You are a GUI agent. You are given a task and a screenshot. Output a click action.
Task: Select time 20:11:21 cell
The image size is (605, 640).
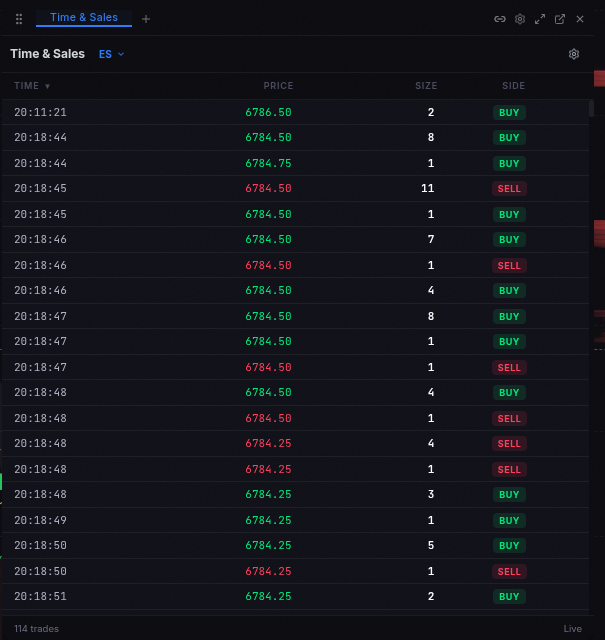click(x=40, y=112)
